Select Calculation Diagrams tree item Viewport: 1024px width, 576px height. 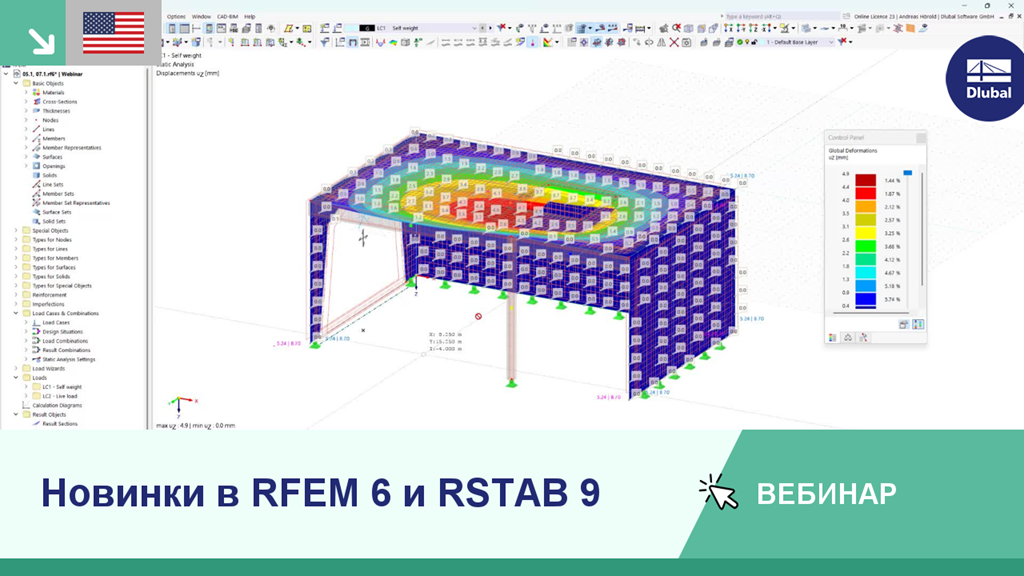[x=57, y=406]
